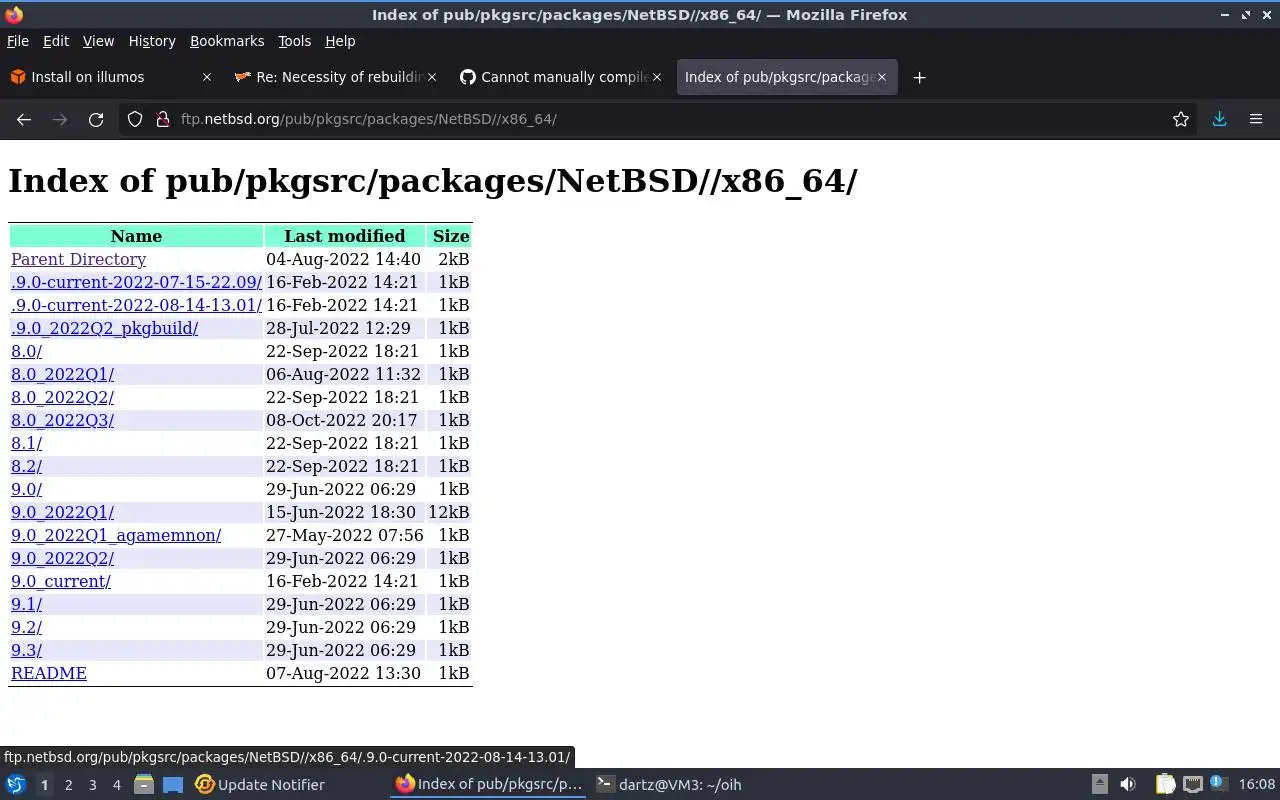Open the Firefox hamburger application menu

1256,119
